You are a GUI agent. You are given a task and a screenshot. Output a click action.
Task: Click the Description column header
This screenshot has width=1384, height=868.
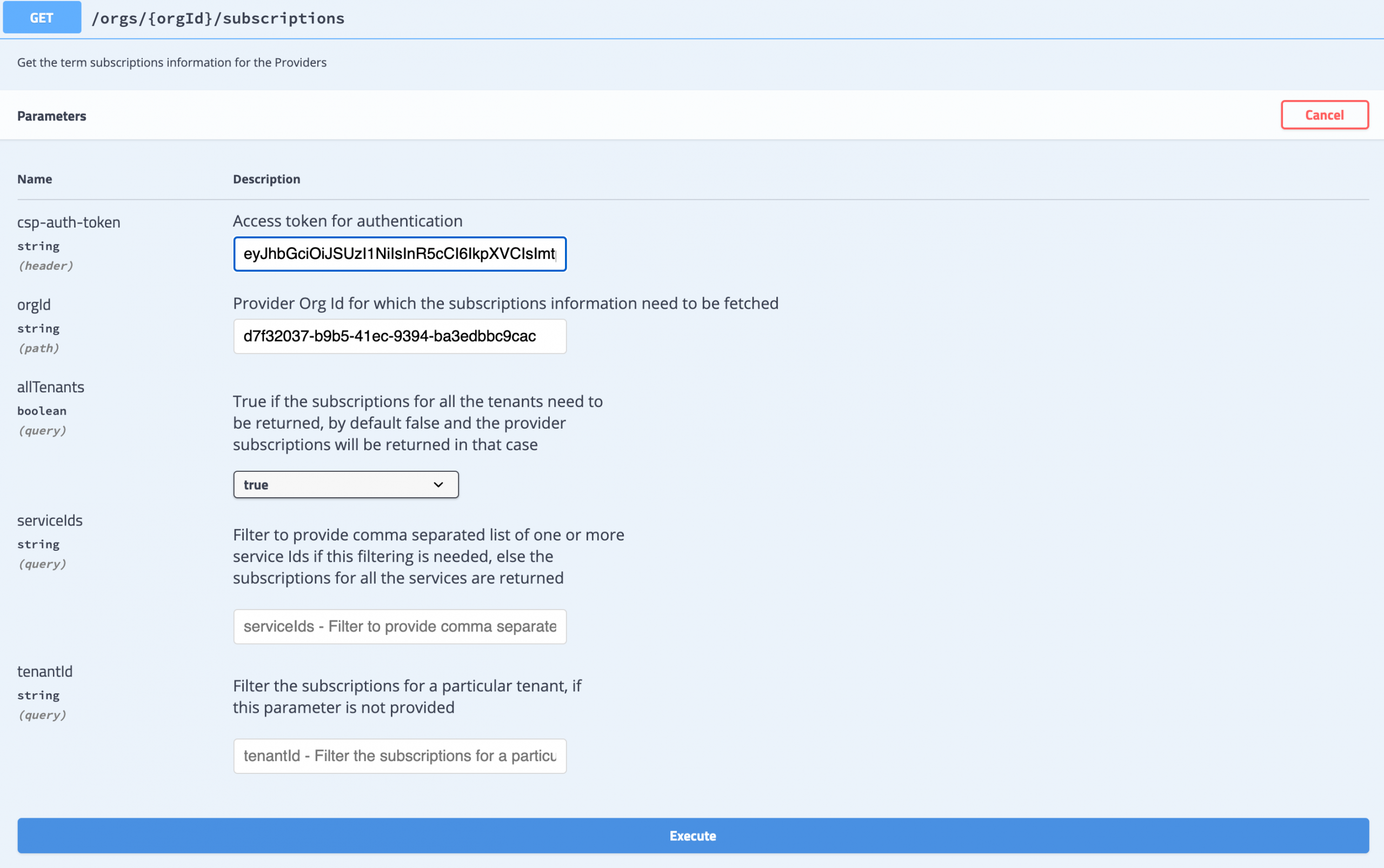[x=267, y=179]
